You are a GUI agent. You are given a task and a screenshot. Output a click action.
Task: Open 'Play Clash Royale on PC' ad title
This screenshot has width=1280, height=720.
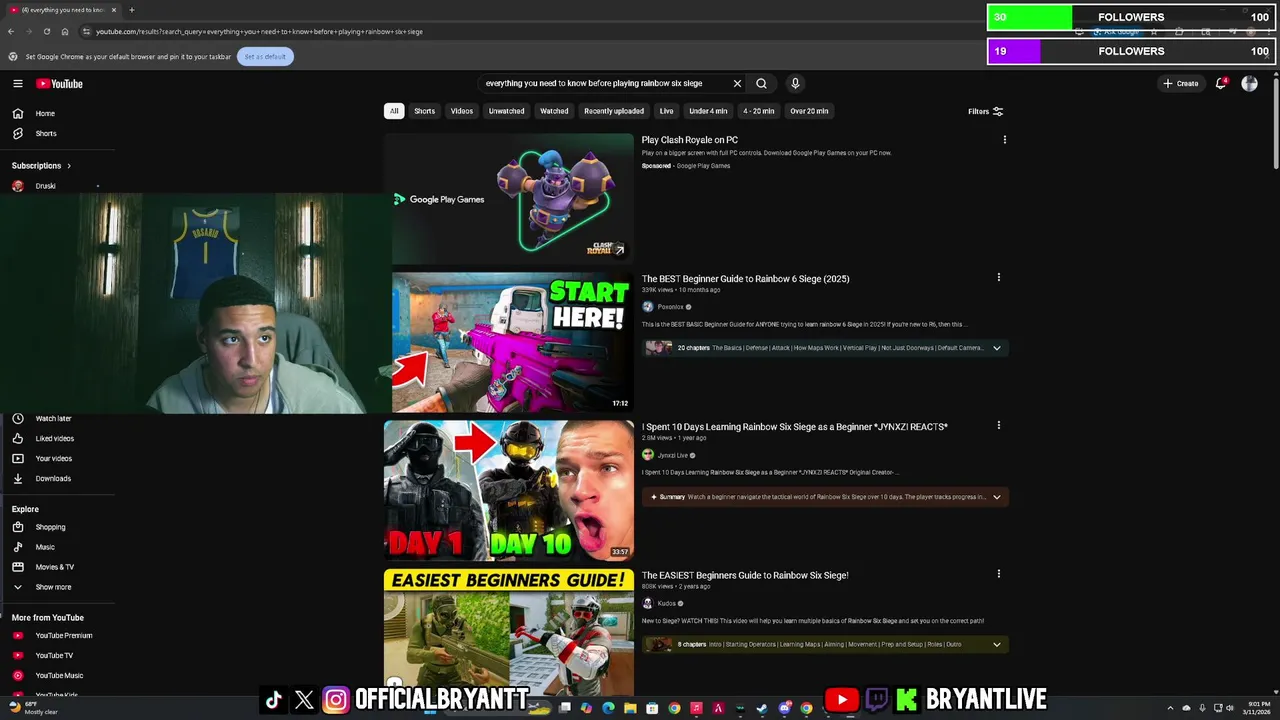click(690, 140)
